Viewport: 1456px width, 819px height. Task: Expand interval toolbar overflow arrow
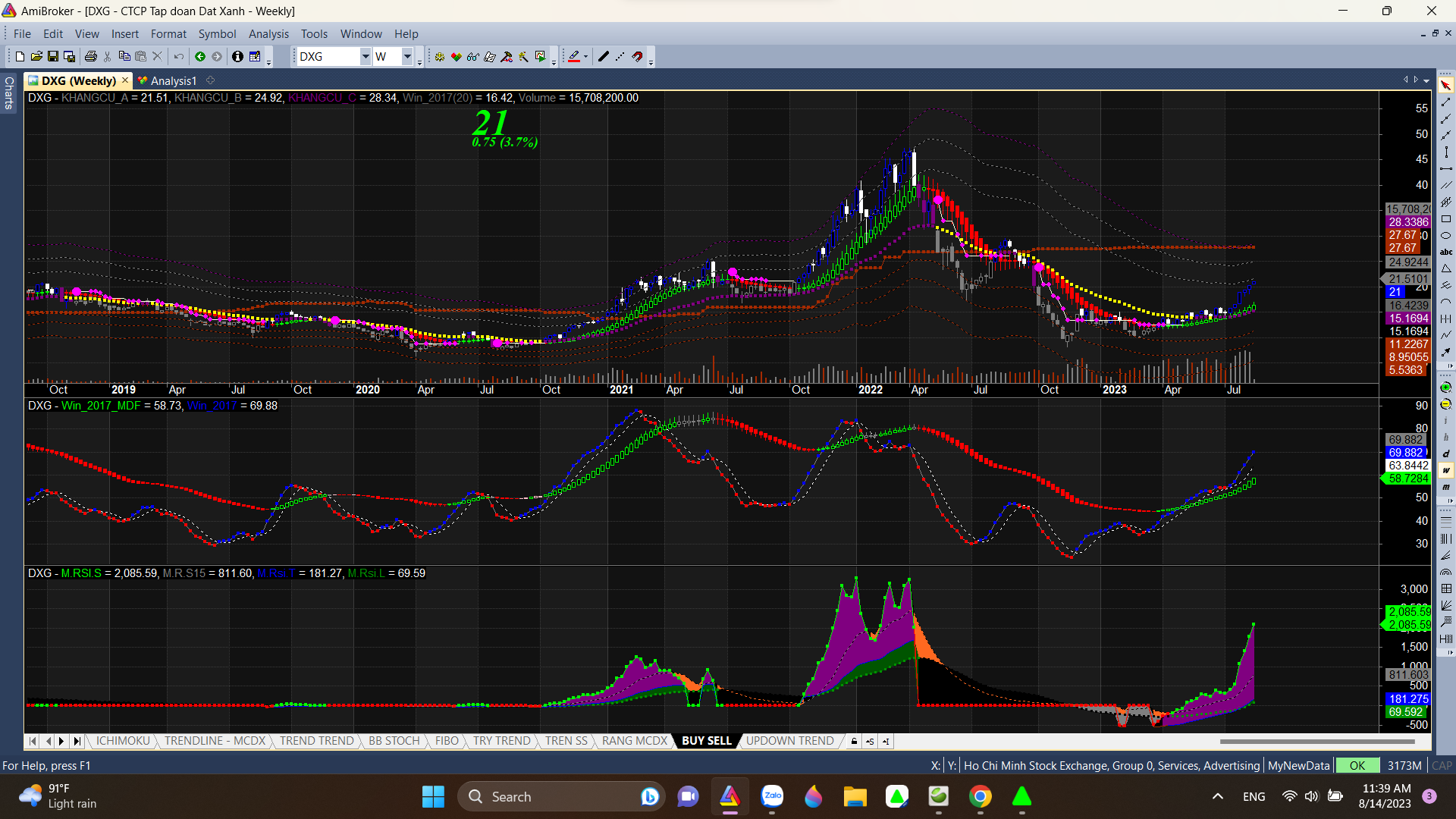tap(1451, 501)
